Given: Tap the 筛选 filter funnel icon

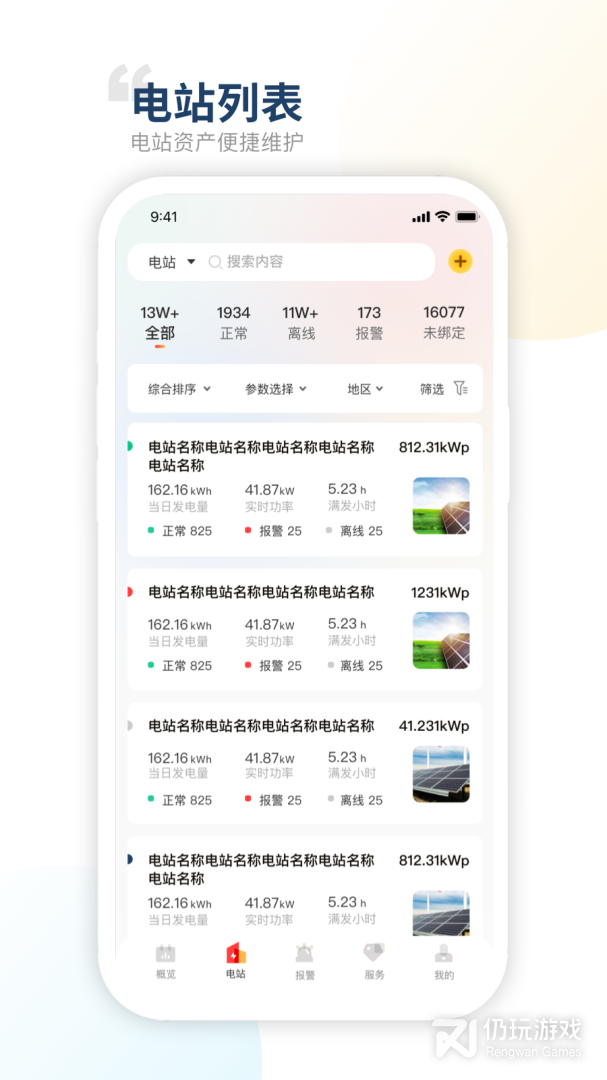Looking at the screenshot, I should 460,389.
